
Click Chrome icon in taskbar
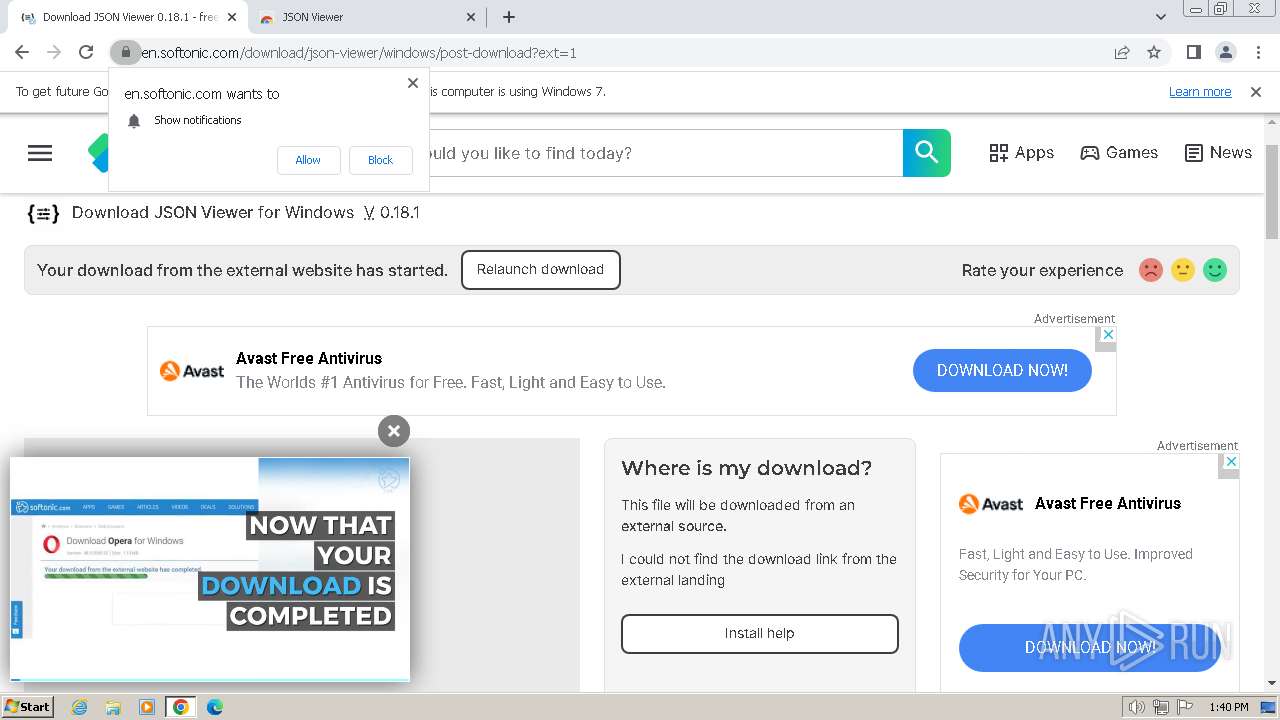181,707
